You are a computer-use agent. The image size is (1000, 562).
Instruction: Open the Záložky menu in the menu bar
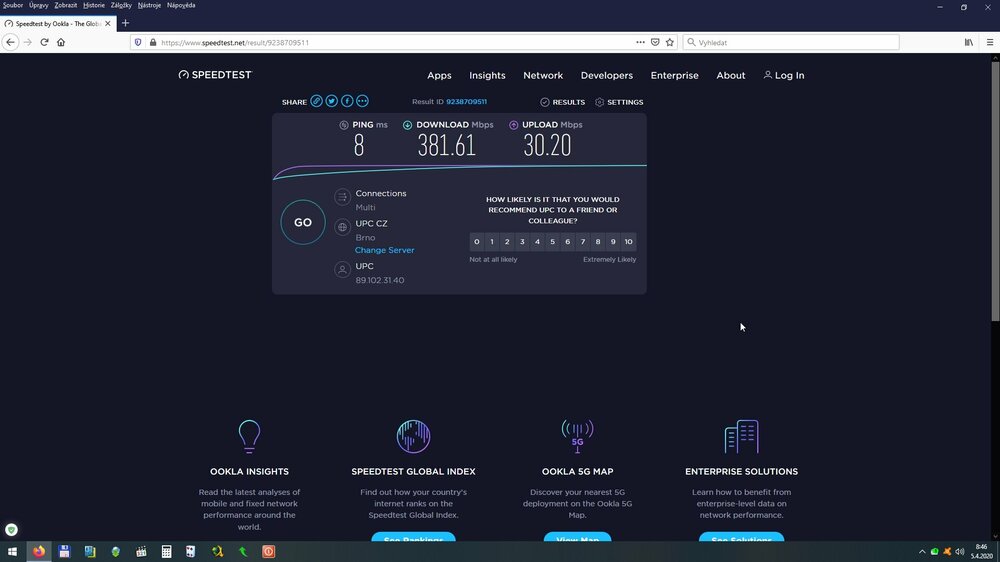point(120,5)
